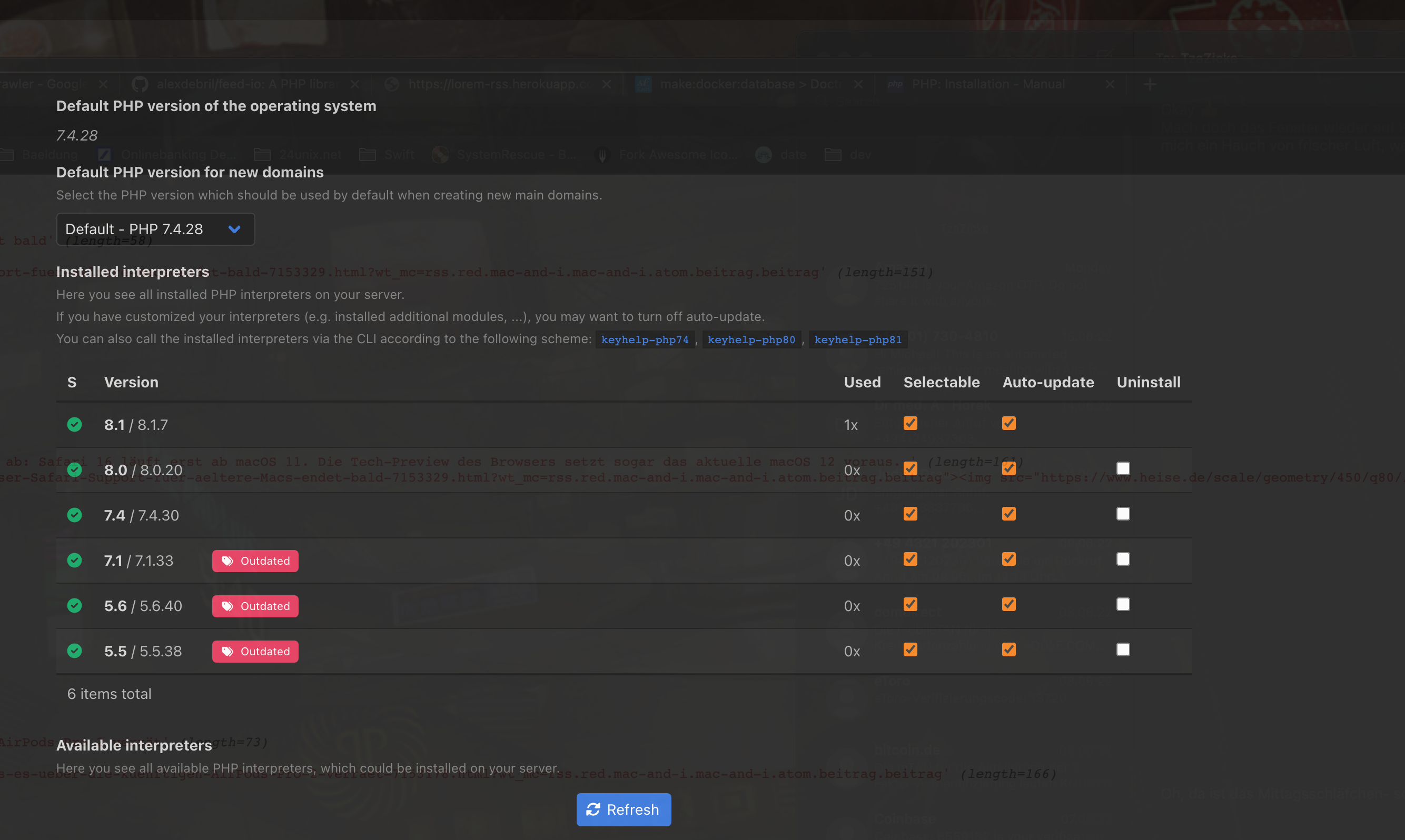The image size is (1405, 840).
Task: Click the green status icon for PHP 8.1
Action: pos(74,425)
